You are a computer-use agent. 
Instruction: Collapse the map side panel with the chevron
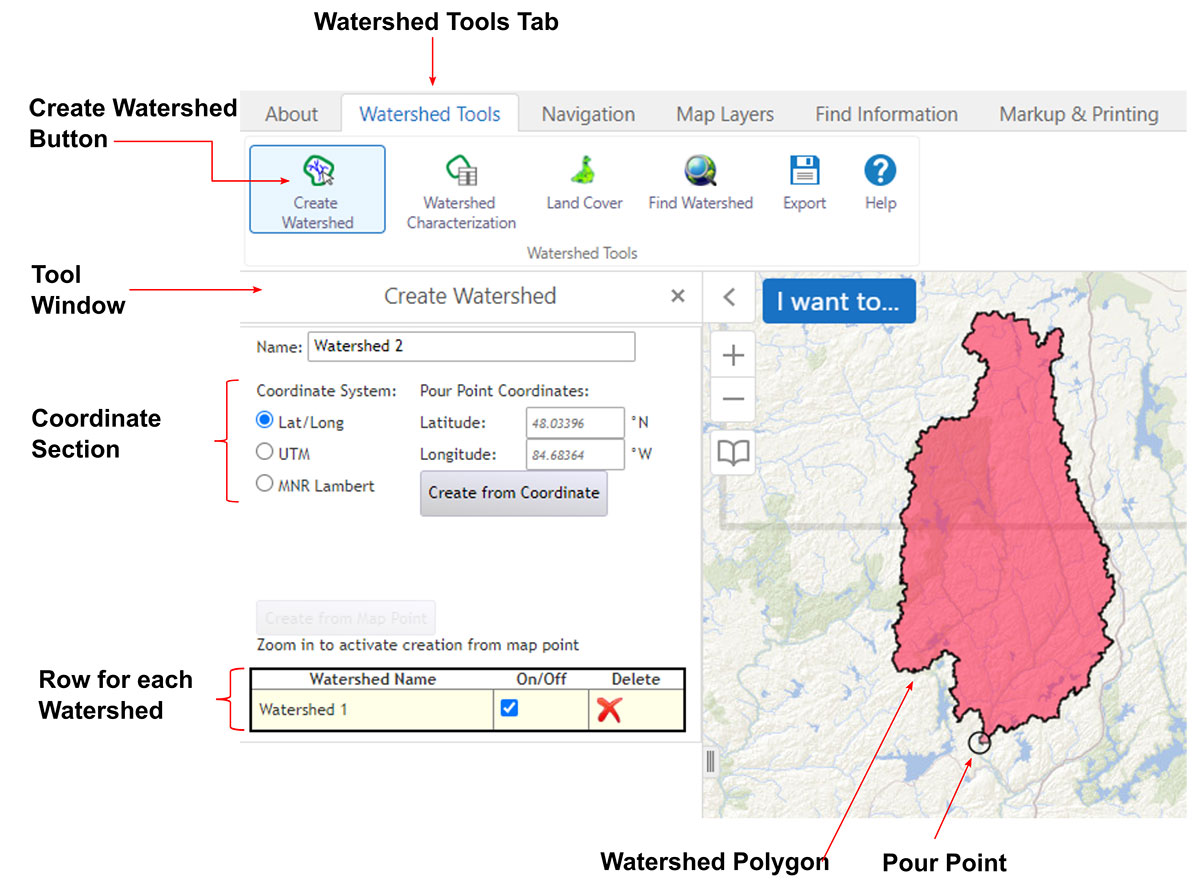click(729, 298)
